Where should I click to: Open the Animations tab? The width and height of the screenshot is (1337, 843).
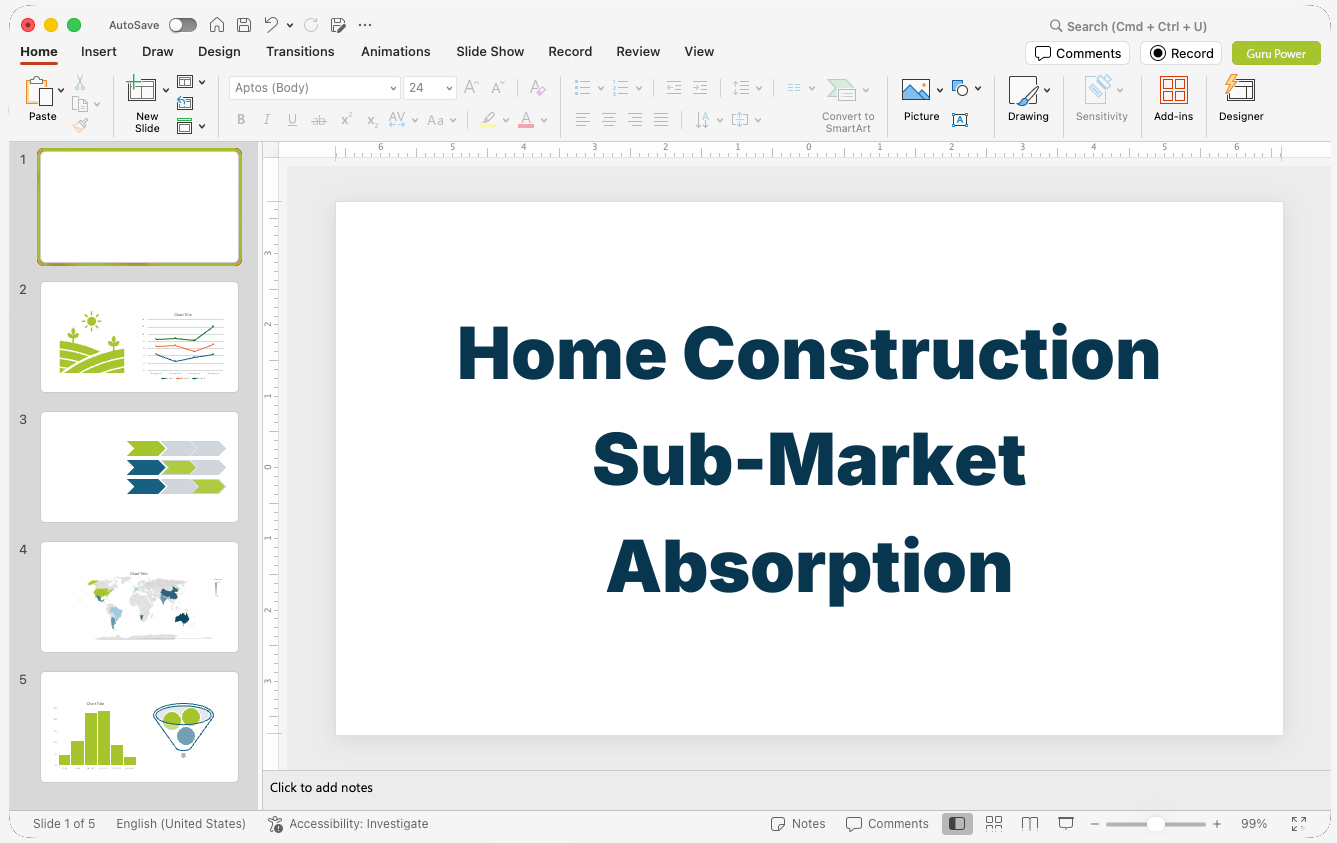[x=396, y=51]
